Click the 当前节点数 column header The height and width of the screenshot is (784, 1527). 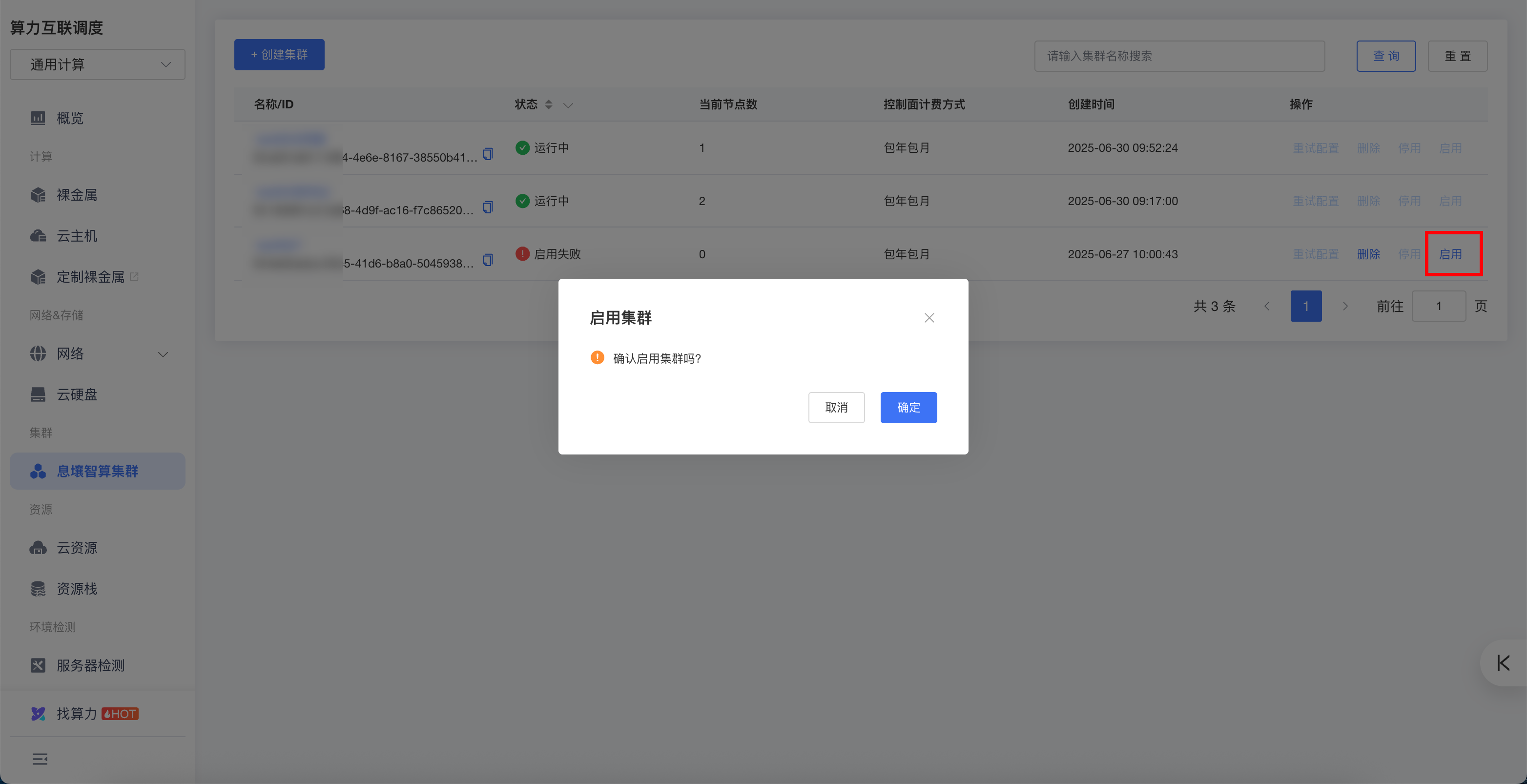tap(728, 104)
